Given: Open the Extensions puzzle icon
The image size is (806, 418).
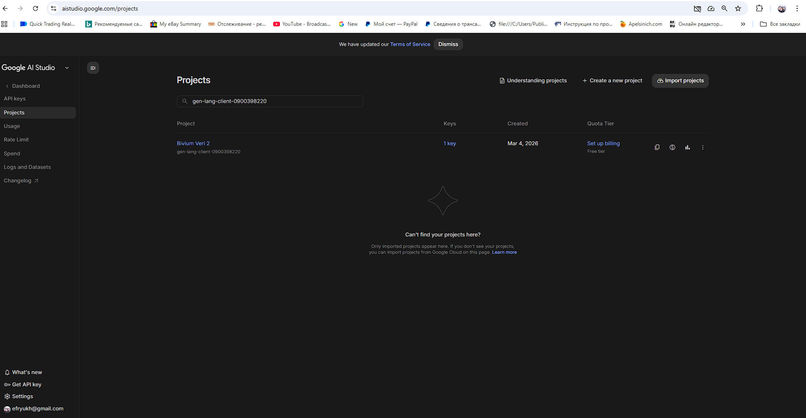Looking at the screenshot, I should click(x=759, y=8).
